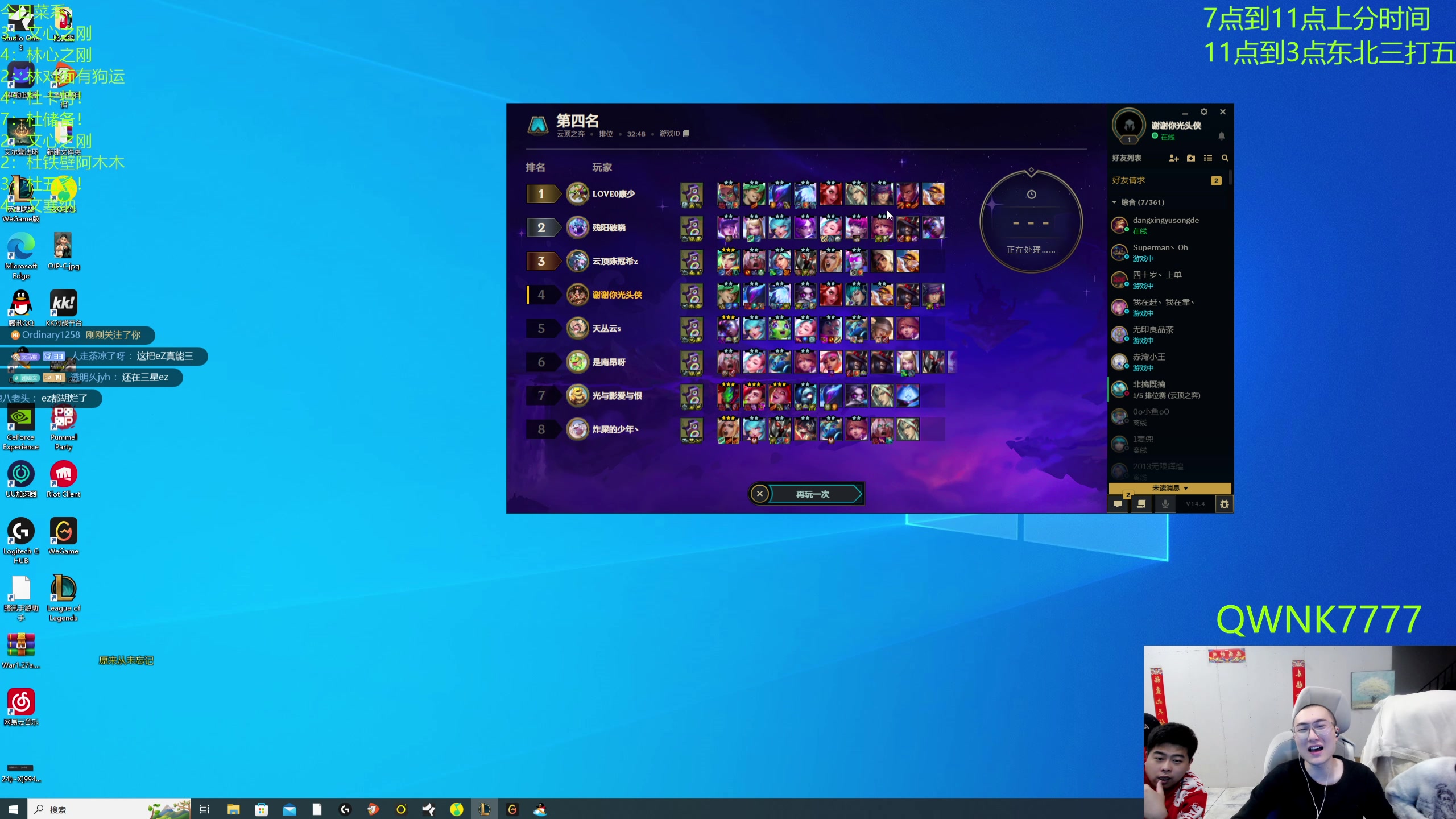Select friend 赤湾小王
Image resolution: width=1456 pixels, height=819 pixels.
(1167, 362)
